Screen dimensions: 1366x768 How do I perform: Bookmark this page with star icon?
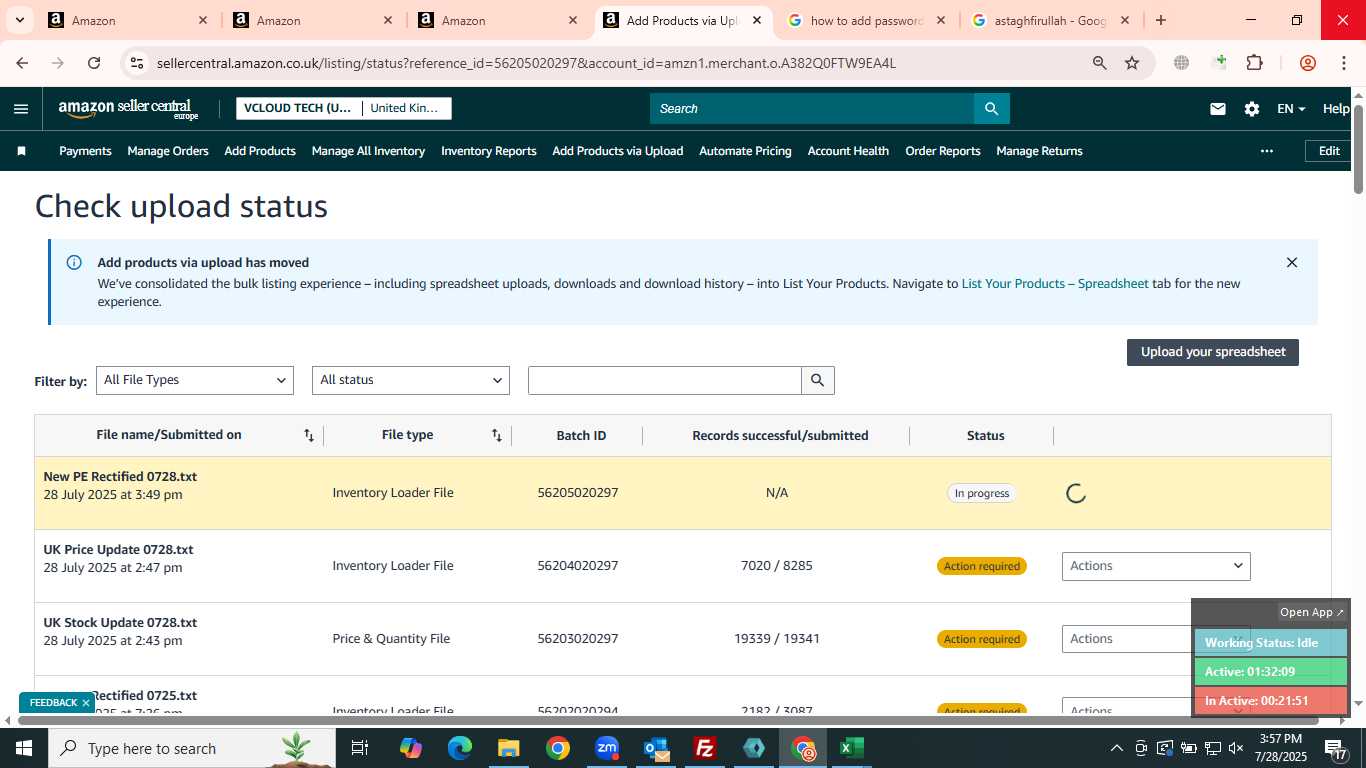click(1132, 63)
